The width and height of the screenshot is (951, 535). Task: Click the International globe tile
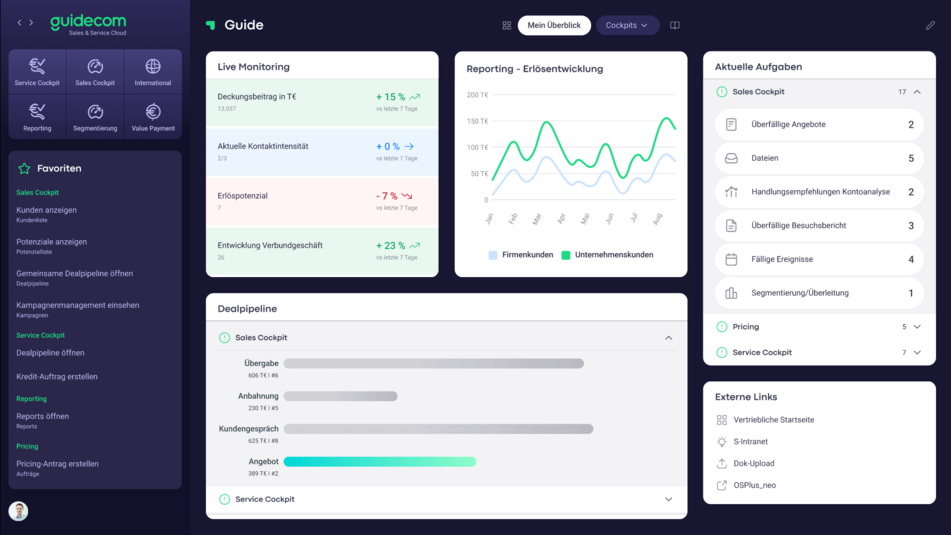tap(153, 72)
